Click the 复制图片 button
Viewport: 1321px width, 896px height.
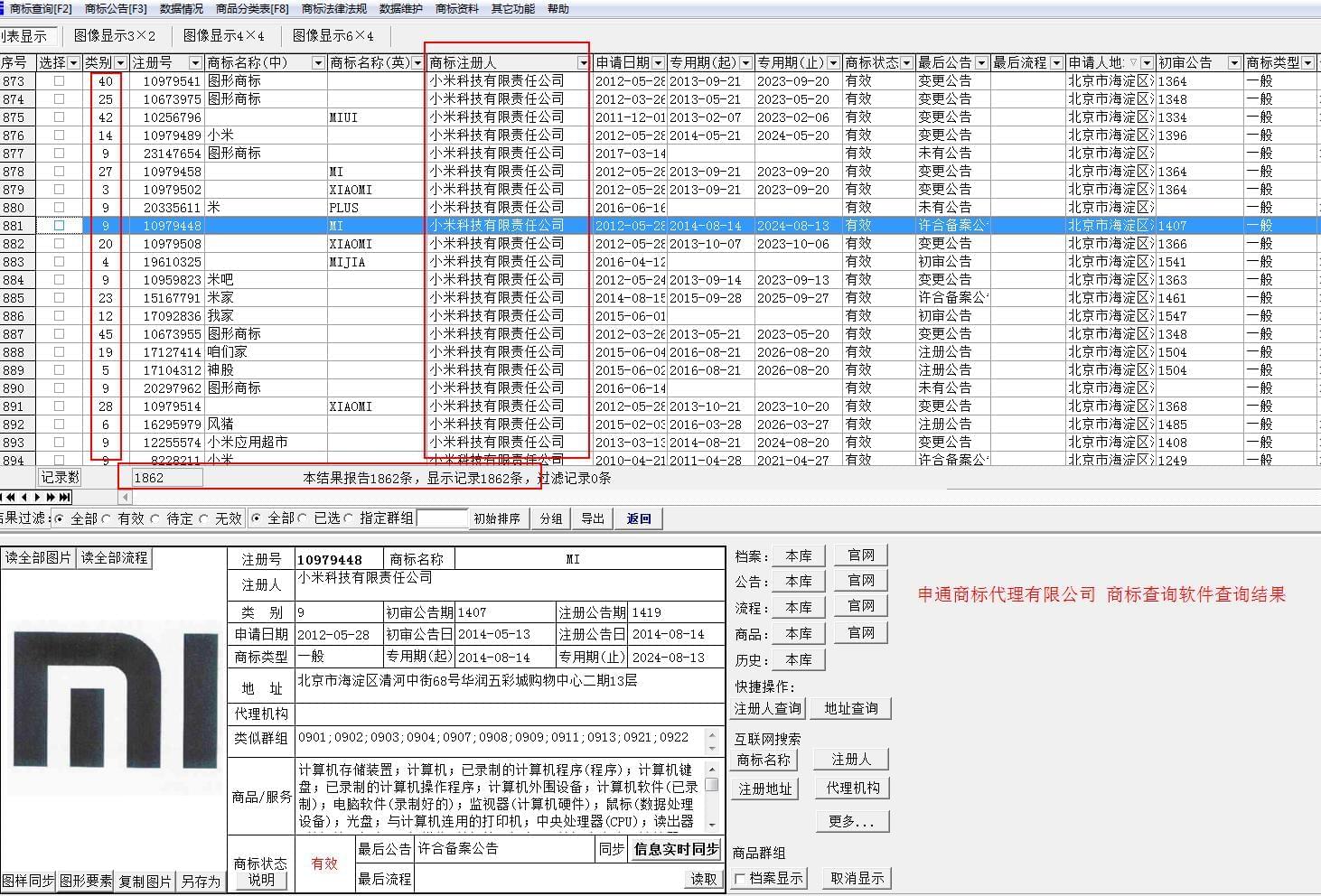(x=145, y=882)
